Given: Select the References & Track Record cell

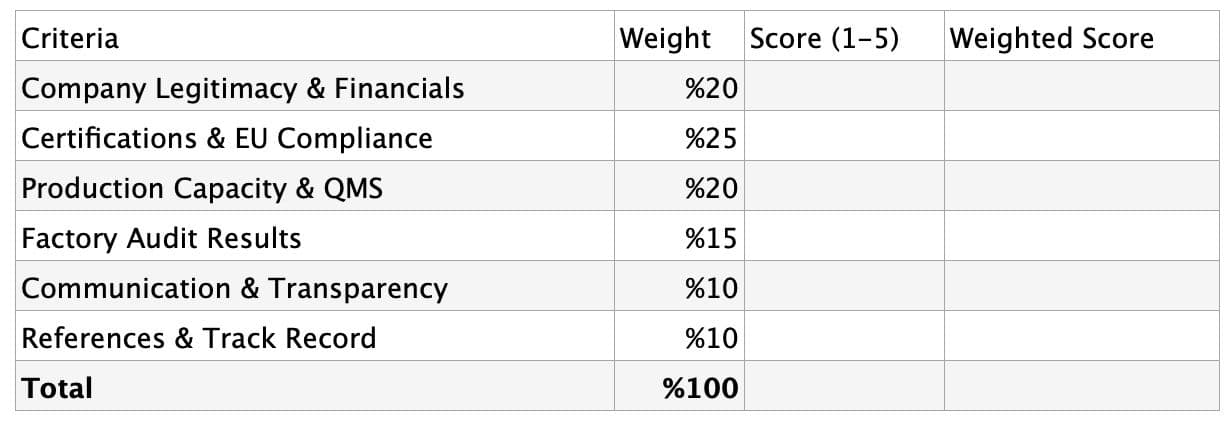Looking at the screenshot, I should pos(199,338).
